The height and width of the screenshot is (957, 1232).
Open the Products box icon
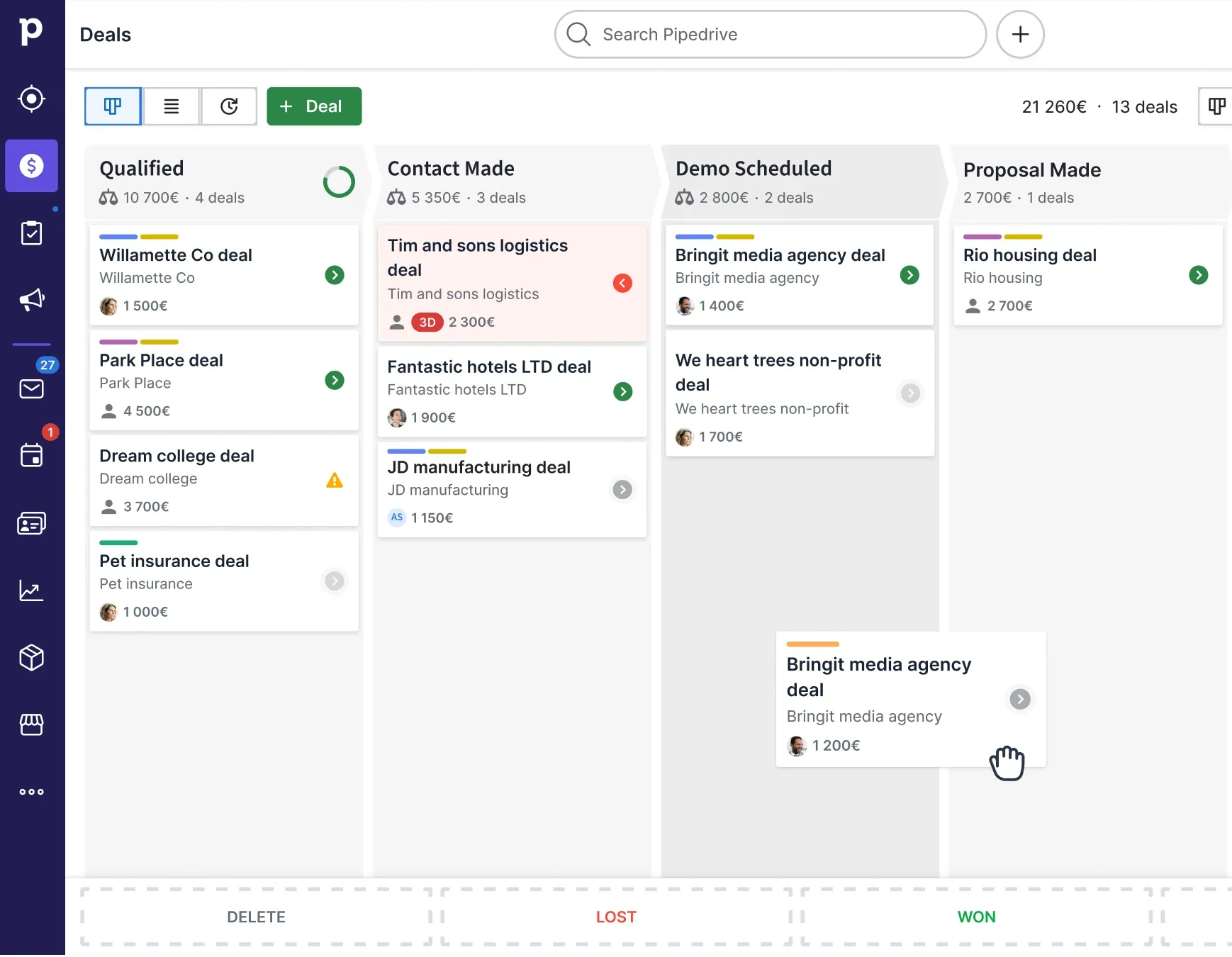click(32, 657)
